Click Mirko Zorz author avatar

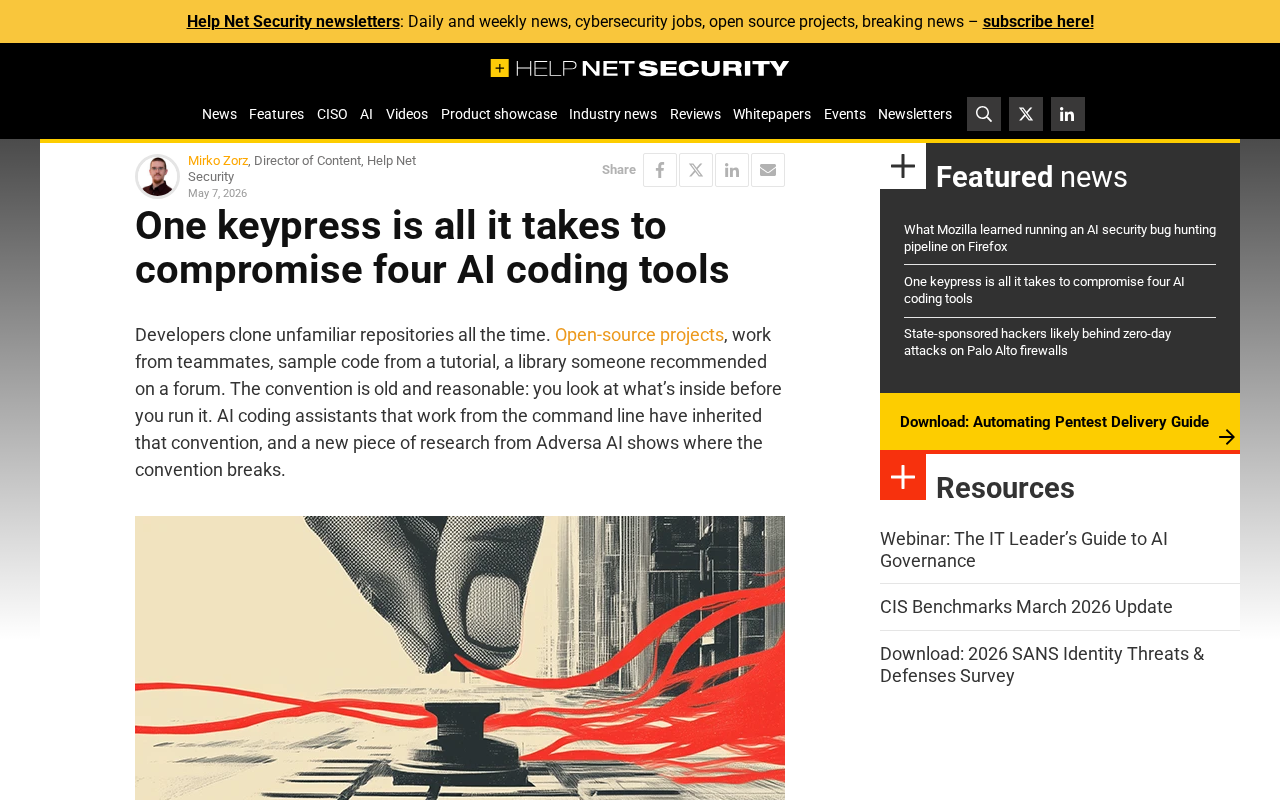coord(157,176)
